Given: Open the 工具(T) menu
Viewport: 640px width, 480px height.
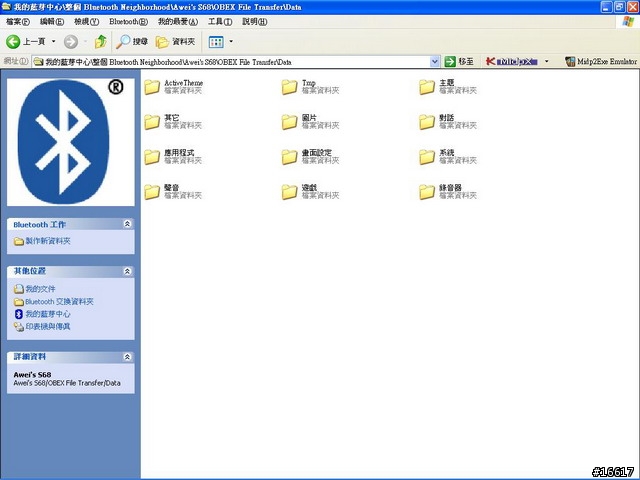Looking at the screenshot, I should pos(220,22).
